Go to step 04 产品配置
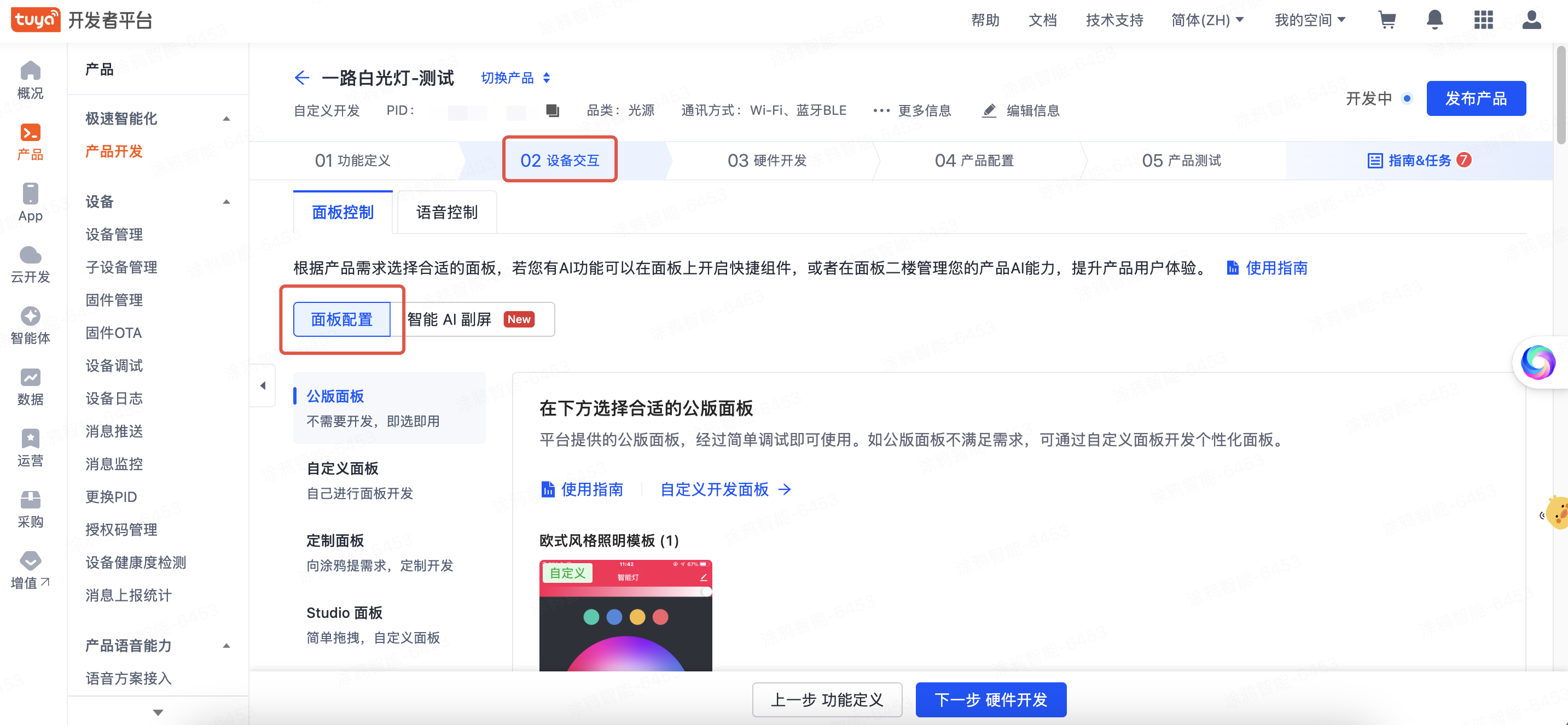Viewport: 1568px width, 725px height. pyautogui.click(x=974, y=161)
